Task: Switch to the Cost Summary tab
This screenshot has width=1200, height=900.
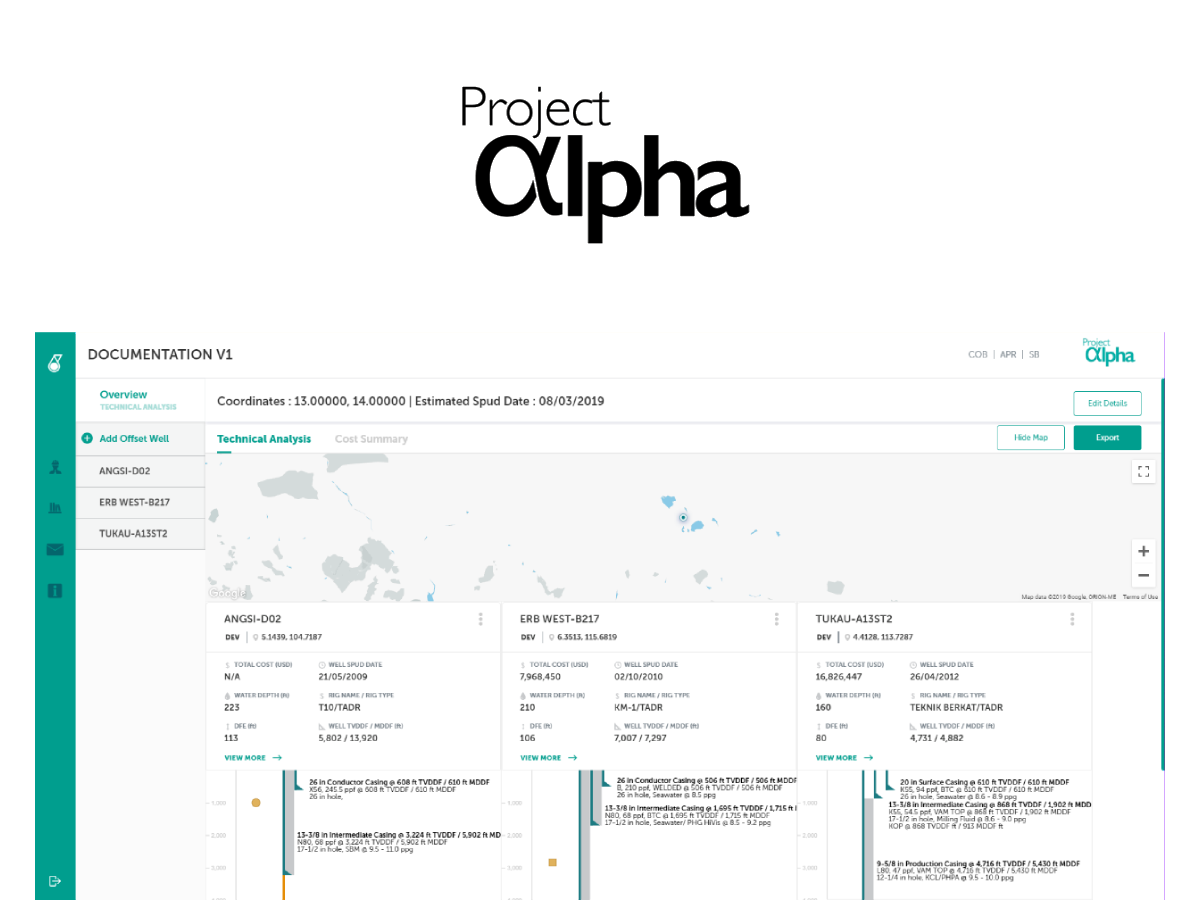Action: tap(371, 439)
